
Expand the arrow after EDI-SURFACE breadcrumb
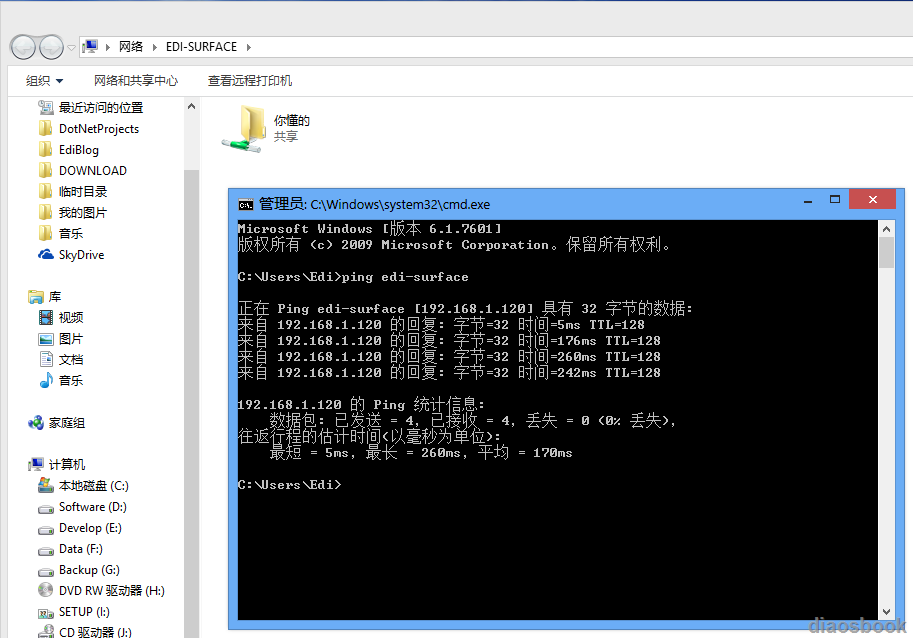click(x=249, y=47)
